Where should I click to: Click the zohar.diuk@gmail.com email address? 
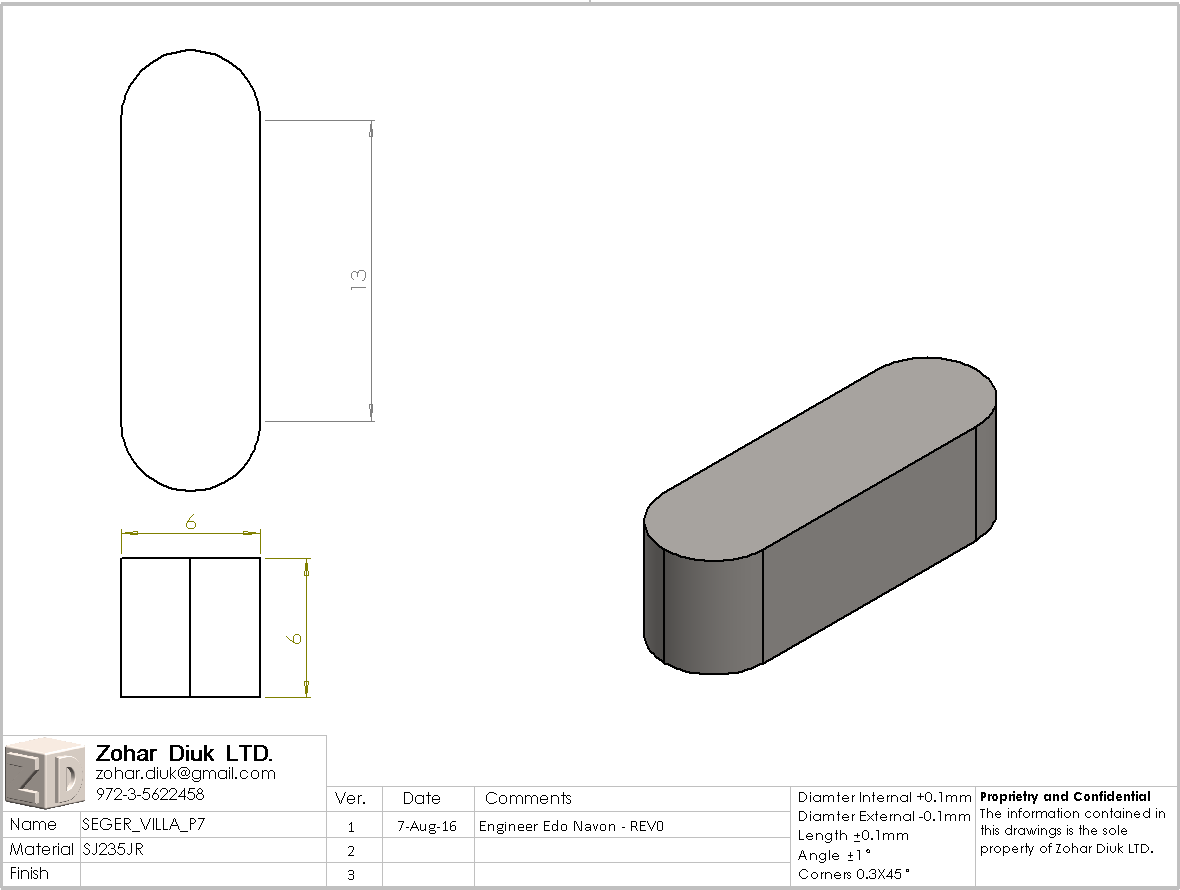point(185,774)
